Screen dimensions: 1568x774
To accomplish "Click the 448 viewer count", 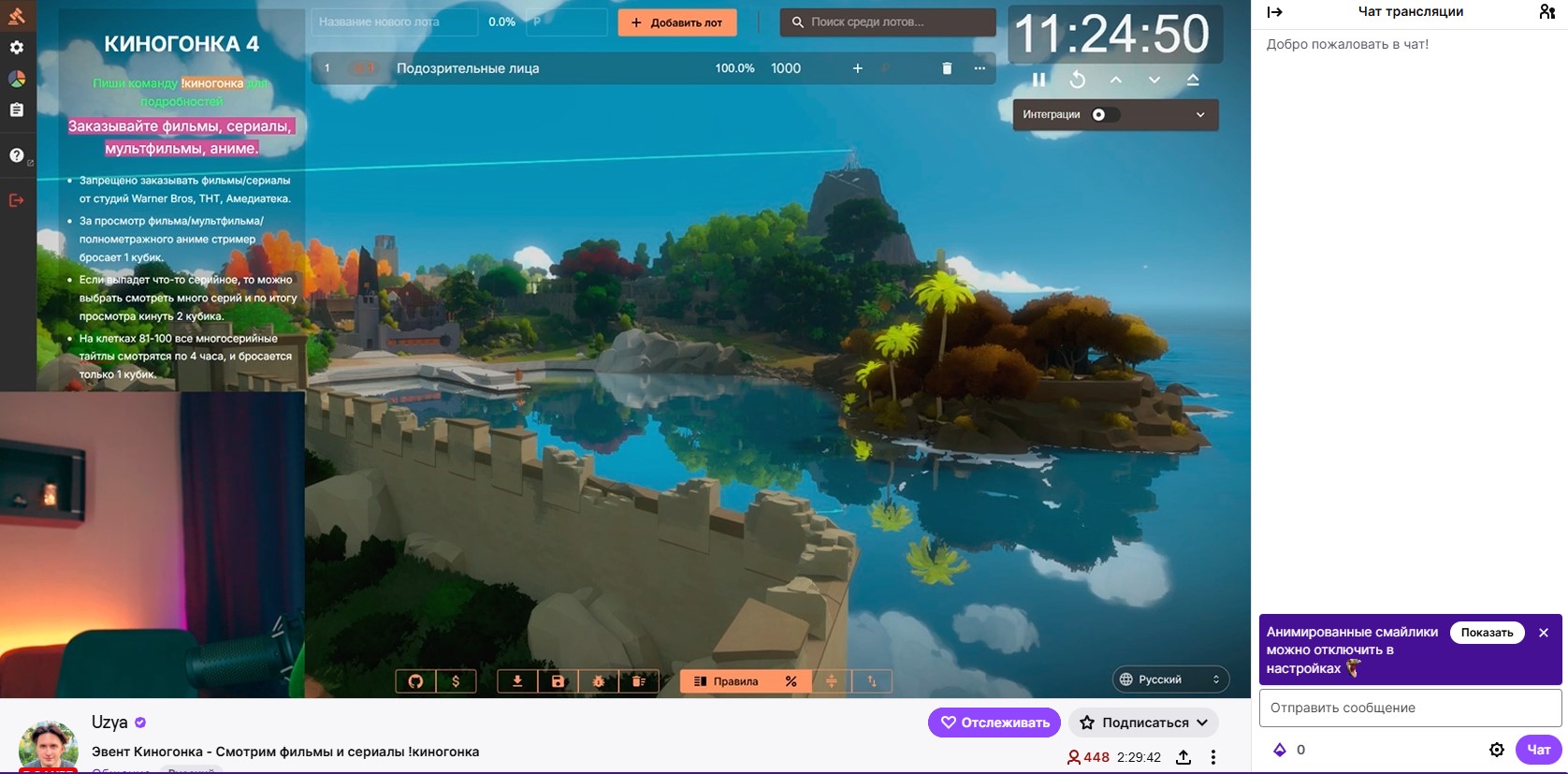I will [1088, 757].
